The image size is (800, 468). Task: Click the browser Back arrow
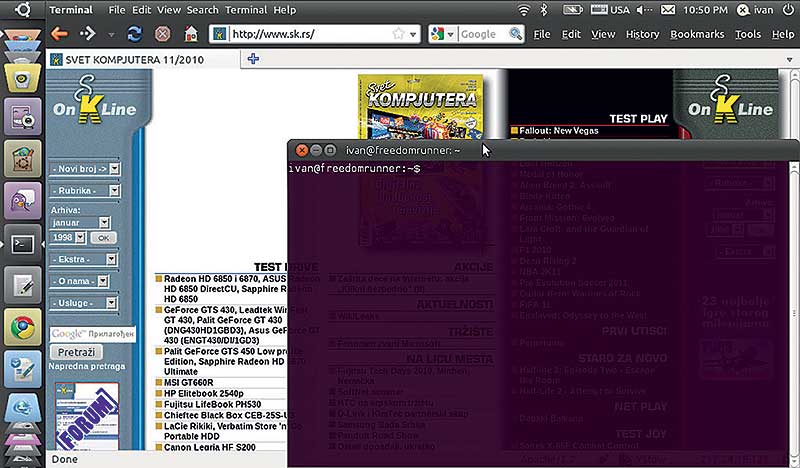click(x=60, y=34)
